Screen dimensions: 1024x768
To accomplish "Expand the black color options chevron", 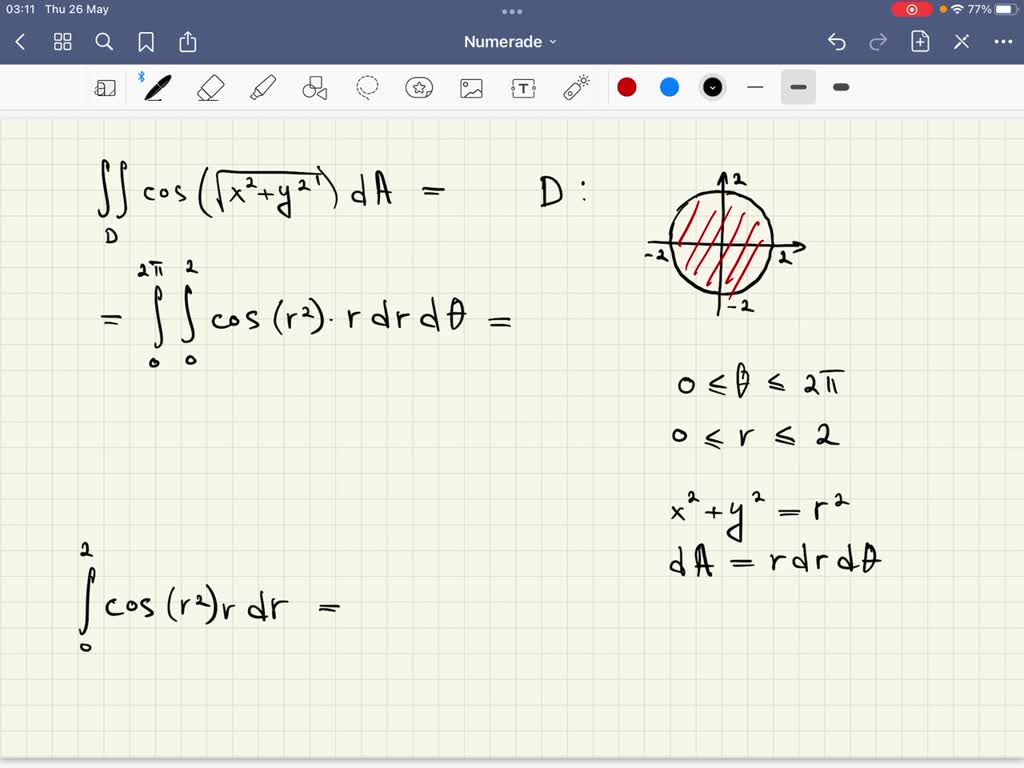I will [x=712, y=87].
